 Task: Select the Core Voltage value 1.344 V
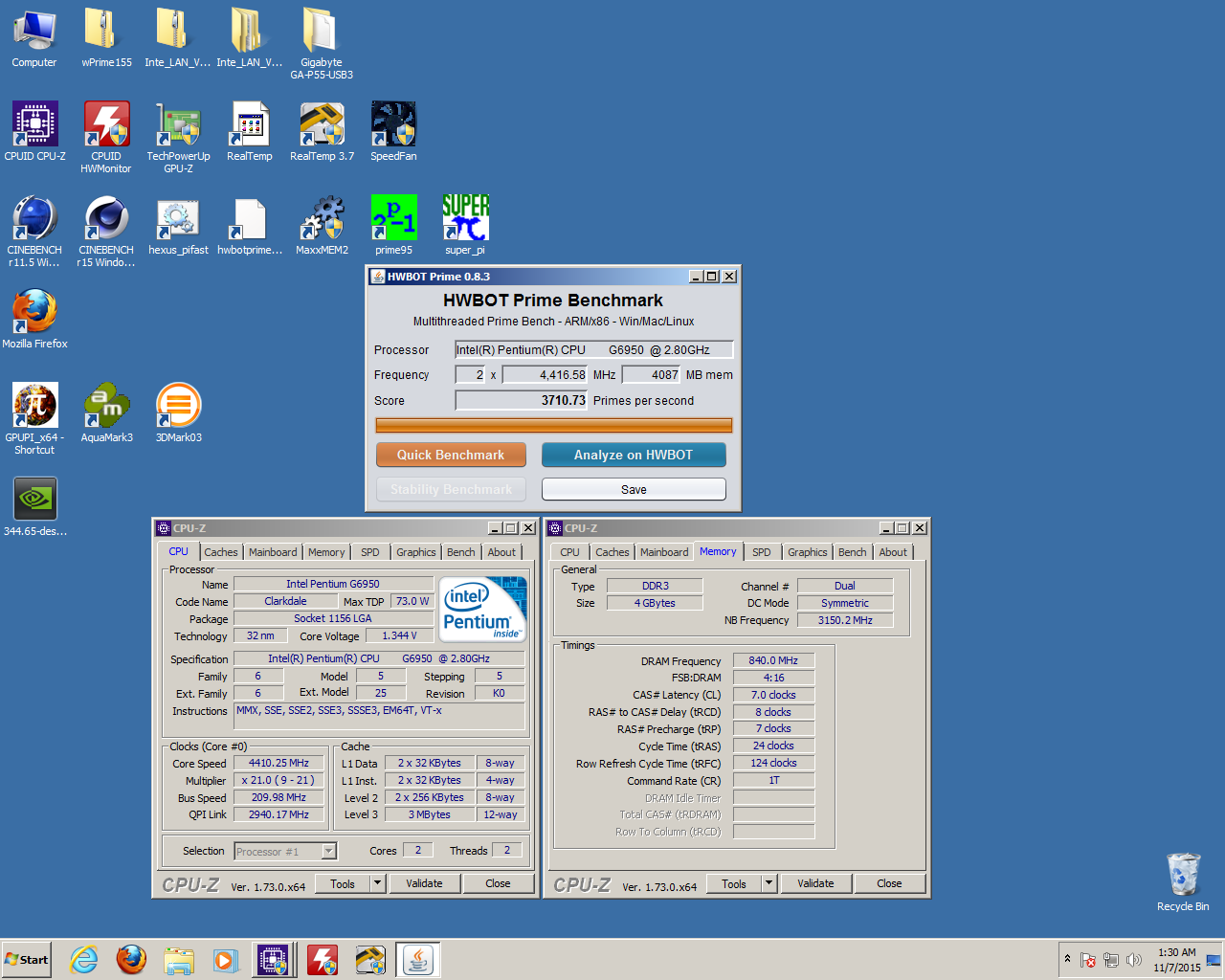(x=399, y=635)
